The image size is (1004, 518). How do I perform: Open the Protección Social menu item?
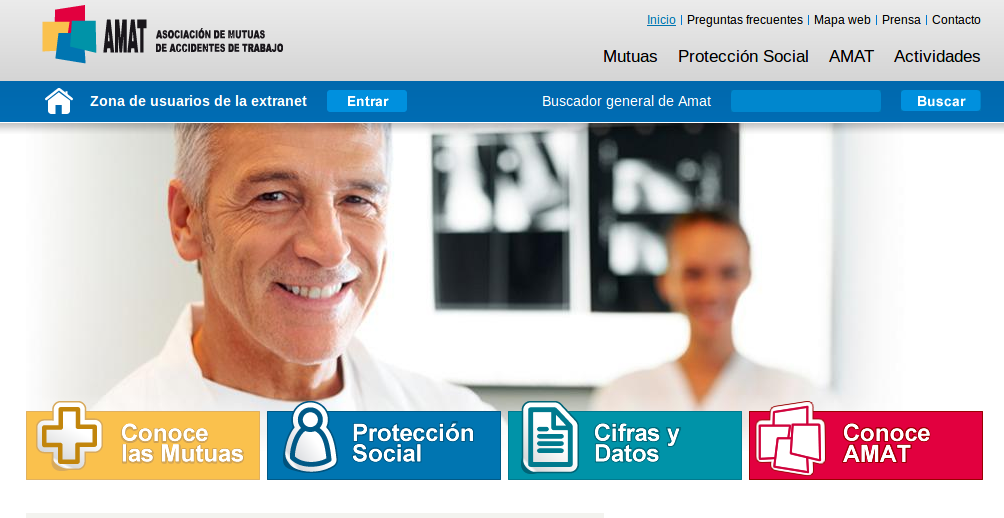(x=743, y=56)
